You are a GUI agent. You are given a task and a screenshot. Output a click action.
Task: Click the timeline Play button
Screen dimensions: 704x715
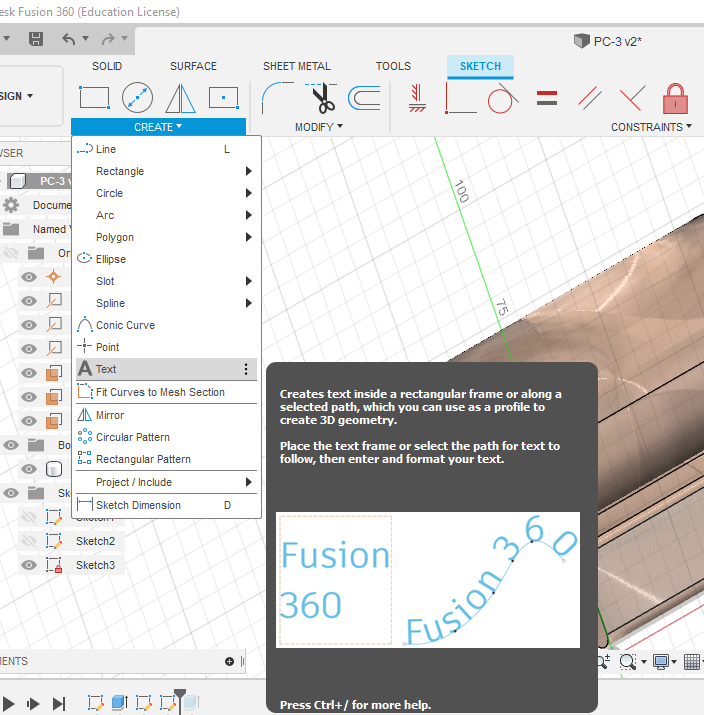tap(9, 704)
